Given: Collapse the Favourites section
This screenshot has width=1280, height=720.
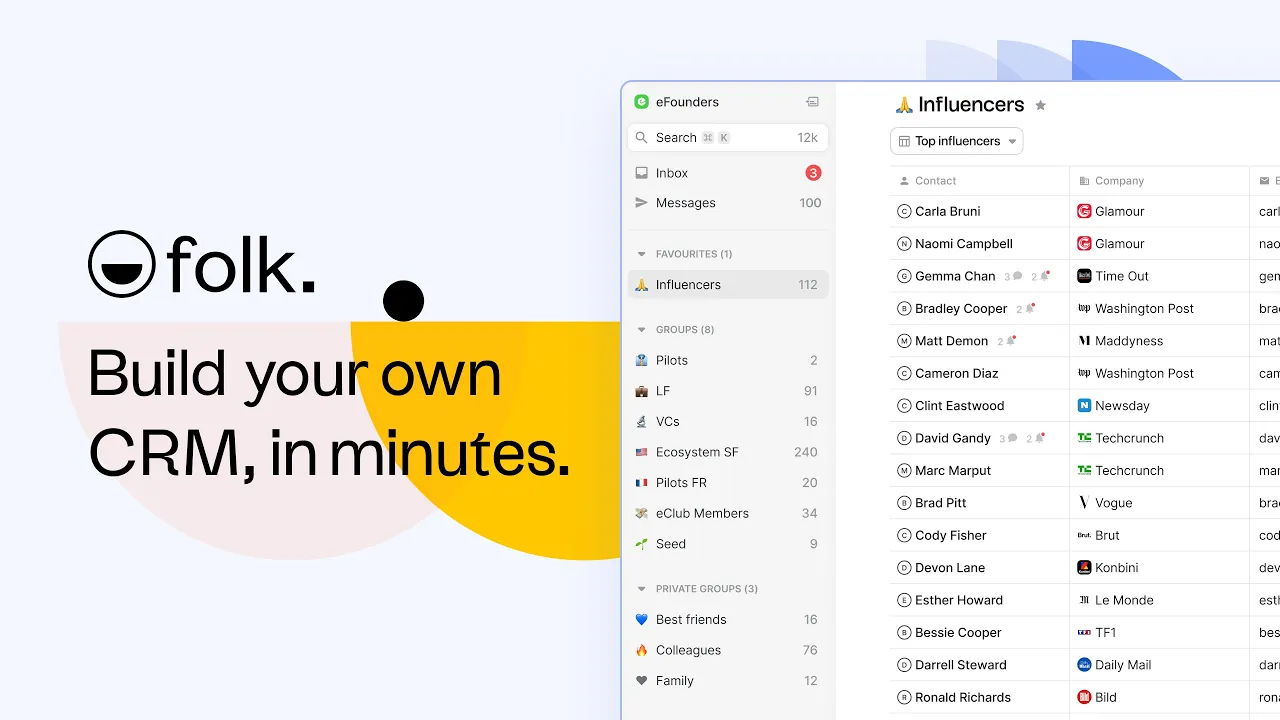Looking at the screenshot, I should (x=642, y=254).
